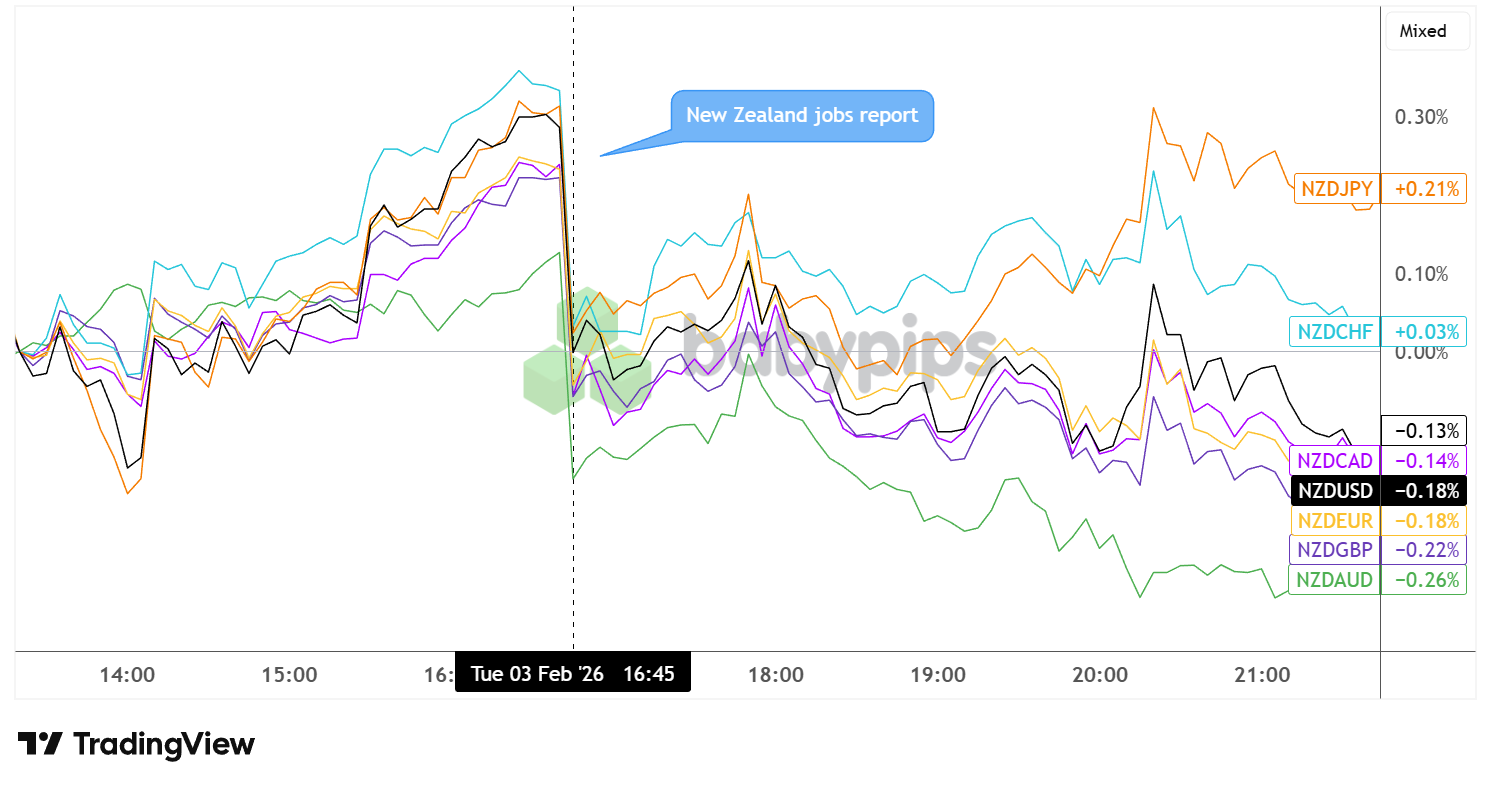Image resolution: width=1491 pixels, height=789 pixels.
Task: Click the +0.03% NZDCHF value tag
Action: [x=1424, y=331]
